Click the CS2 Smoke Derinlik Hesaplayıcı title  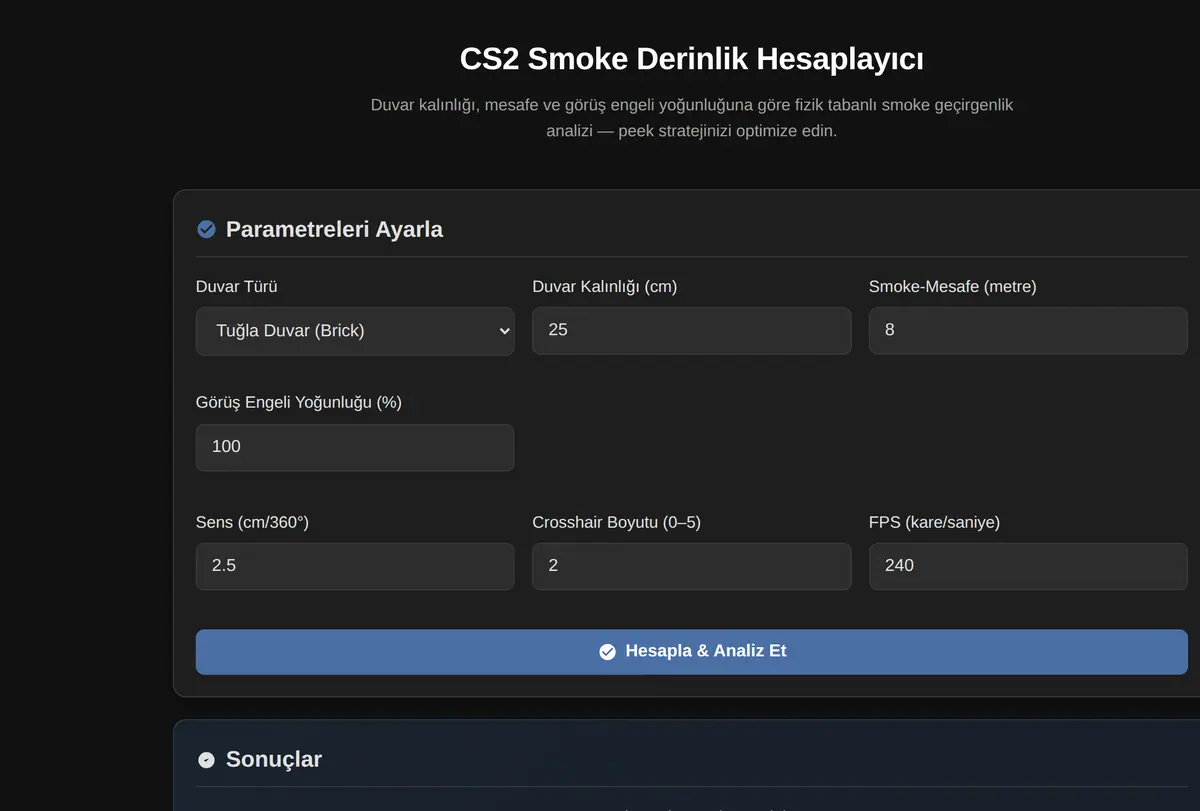[x=691, y=59]
